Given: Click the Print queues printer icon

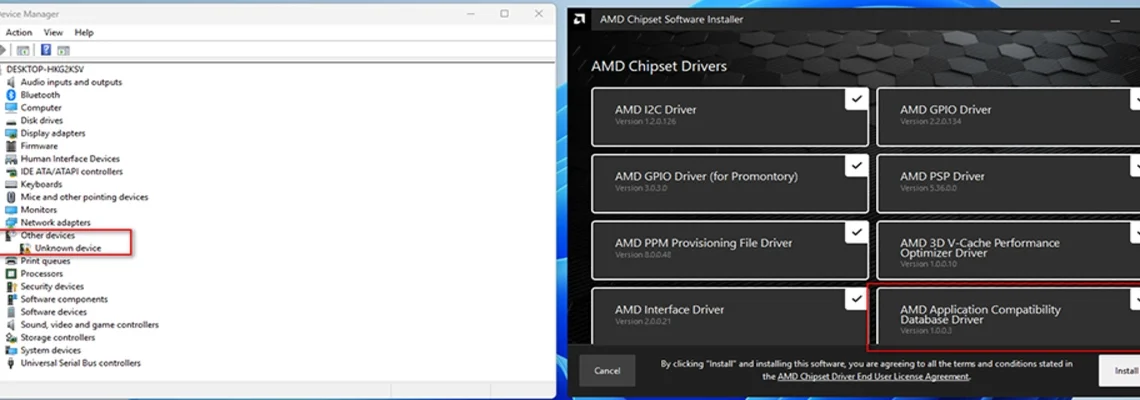Looking at the screenshot, I should 11,261.
